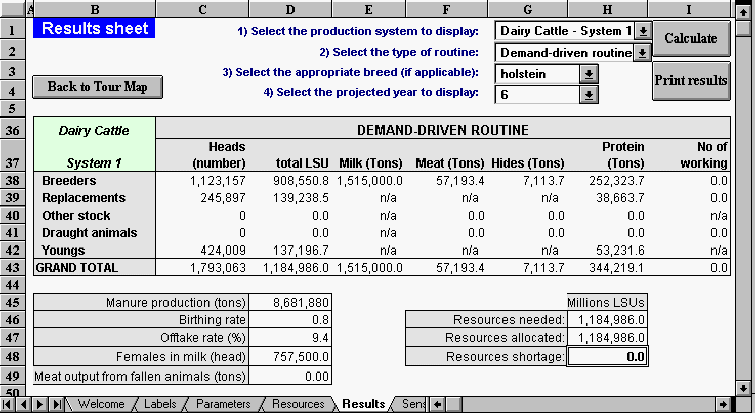
Task: Switch to the Welcome sheet tab
Action: pos(100,404)
